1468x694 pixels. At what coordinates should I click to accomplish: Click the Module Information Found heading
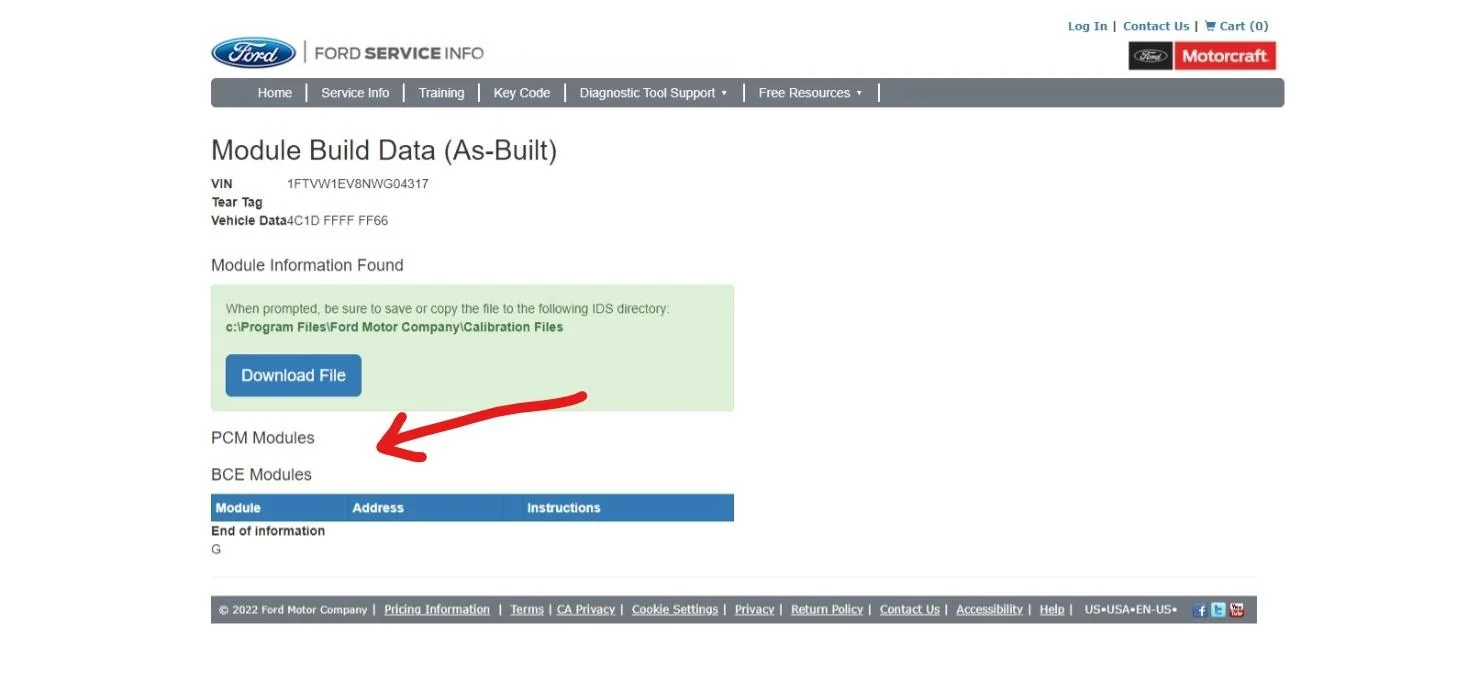[308, 265]
